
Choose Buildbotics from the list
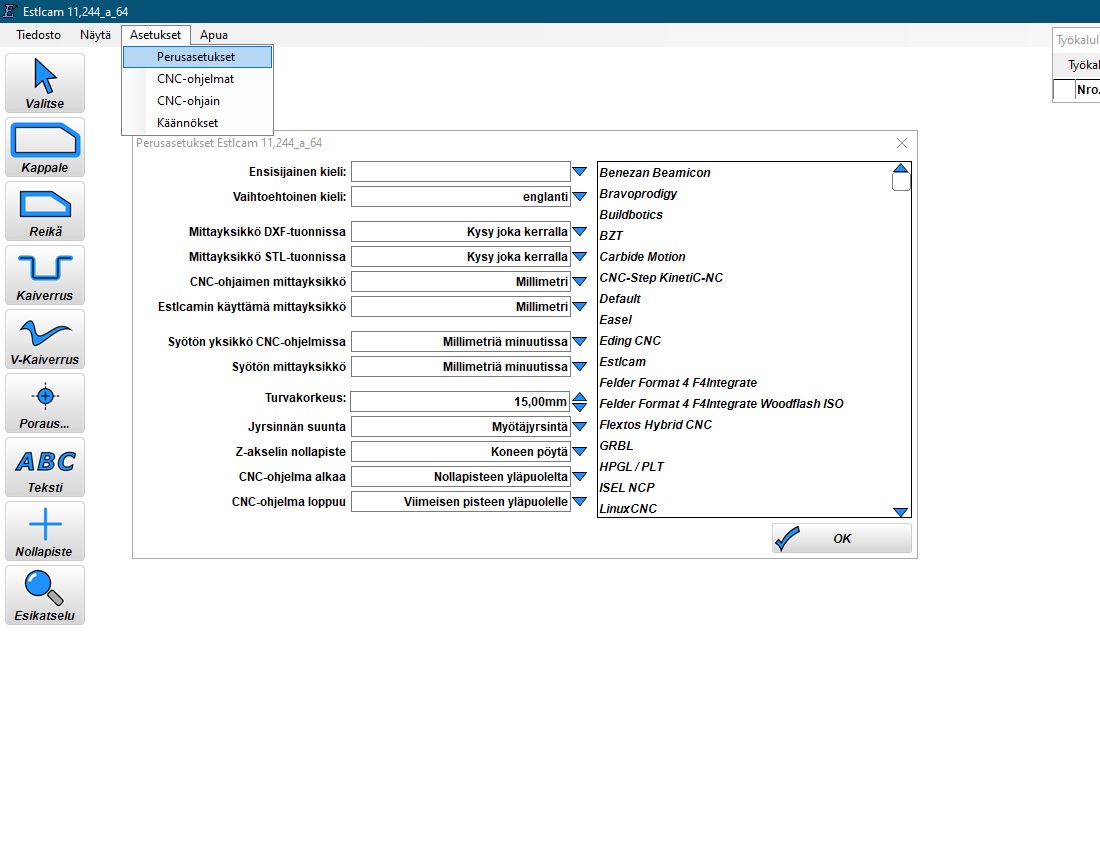[x=631, y=215]
